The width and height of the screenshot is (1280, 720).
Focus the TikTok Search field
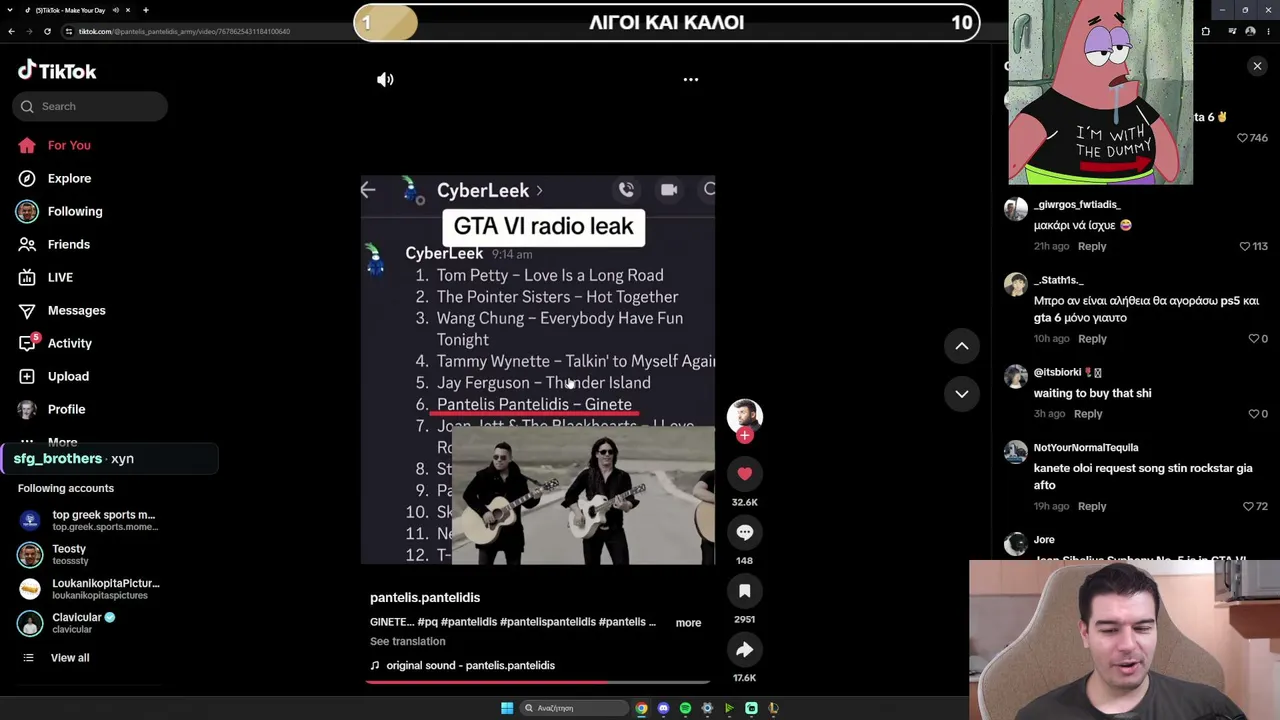[90, 106]
